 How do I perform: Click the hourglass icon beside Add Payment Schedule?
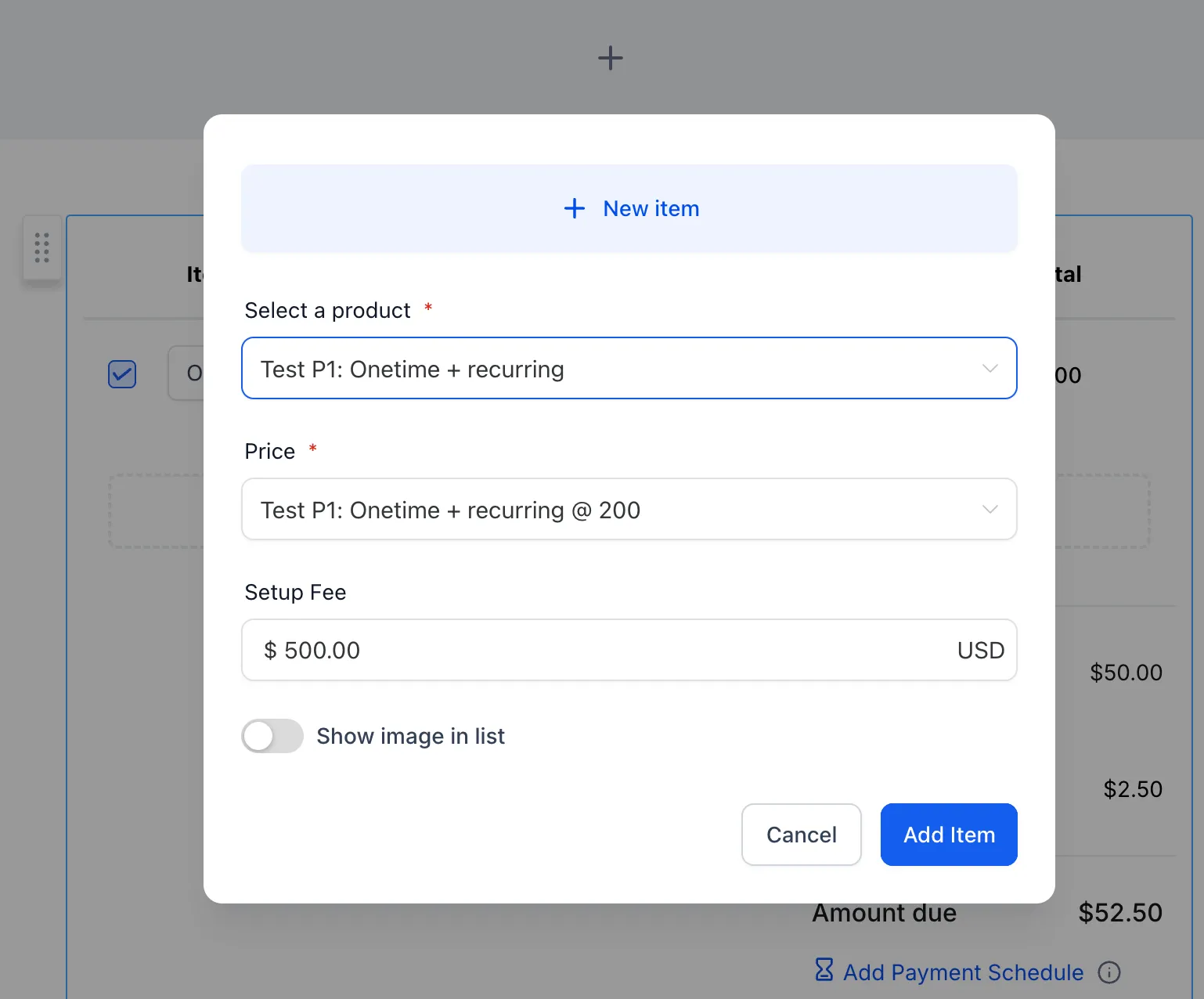point(824,969)
